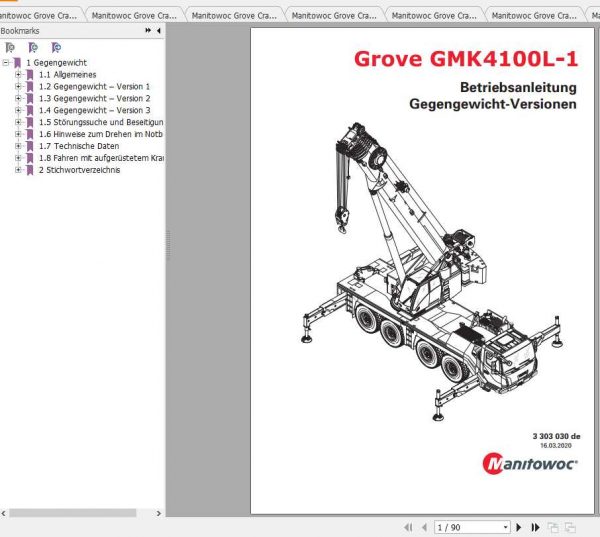Click the Grove GMK4100L-1 title on page

click(466, 59)
